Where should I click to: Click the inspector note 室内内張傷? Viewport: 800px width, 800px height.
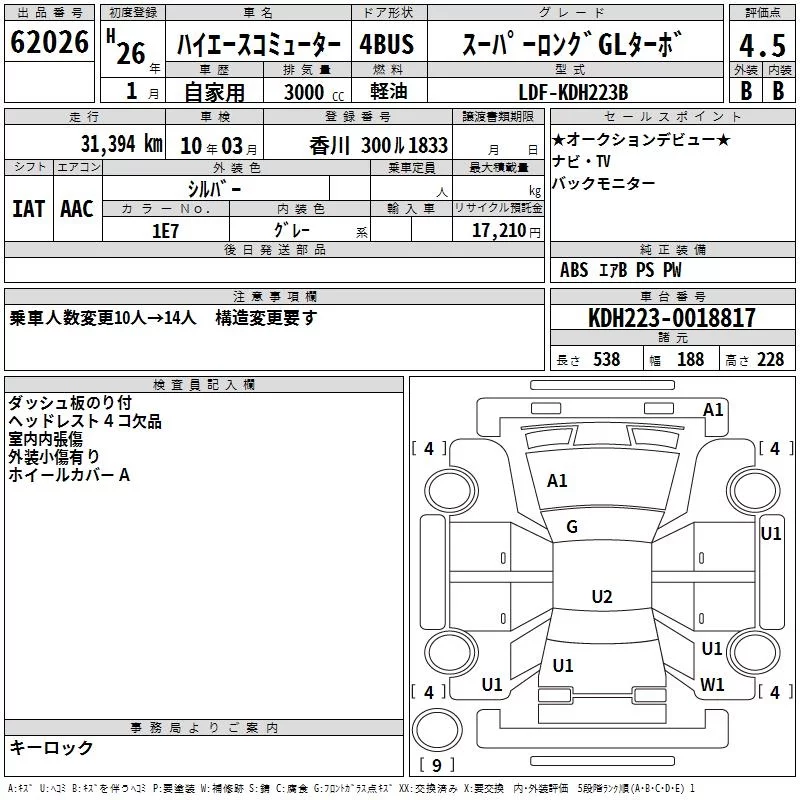click(45, 439)
